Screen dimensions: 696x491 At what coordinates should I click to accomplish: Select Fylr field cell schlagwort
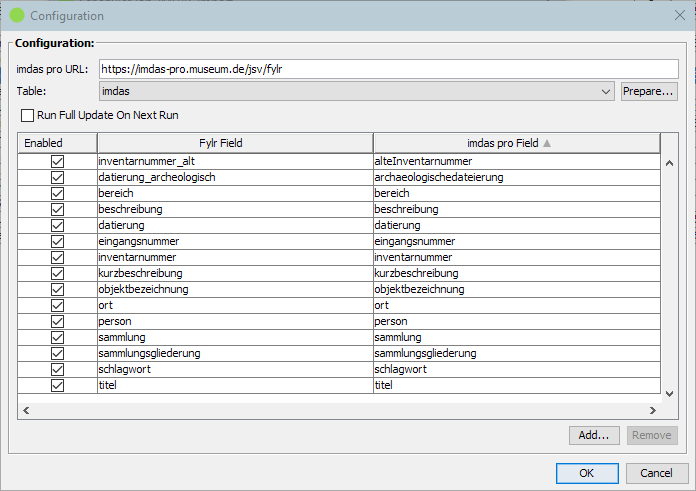235,369
